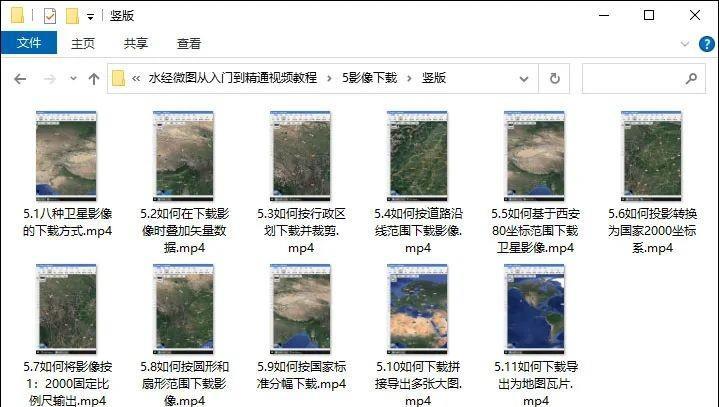719x407 pixels.
Task: Select the 5.1八种卫星影像 video thumbnail
Action: 66,156
